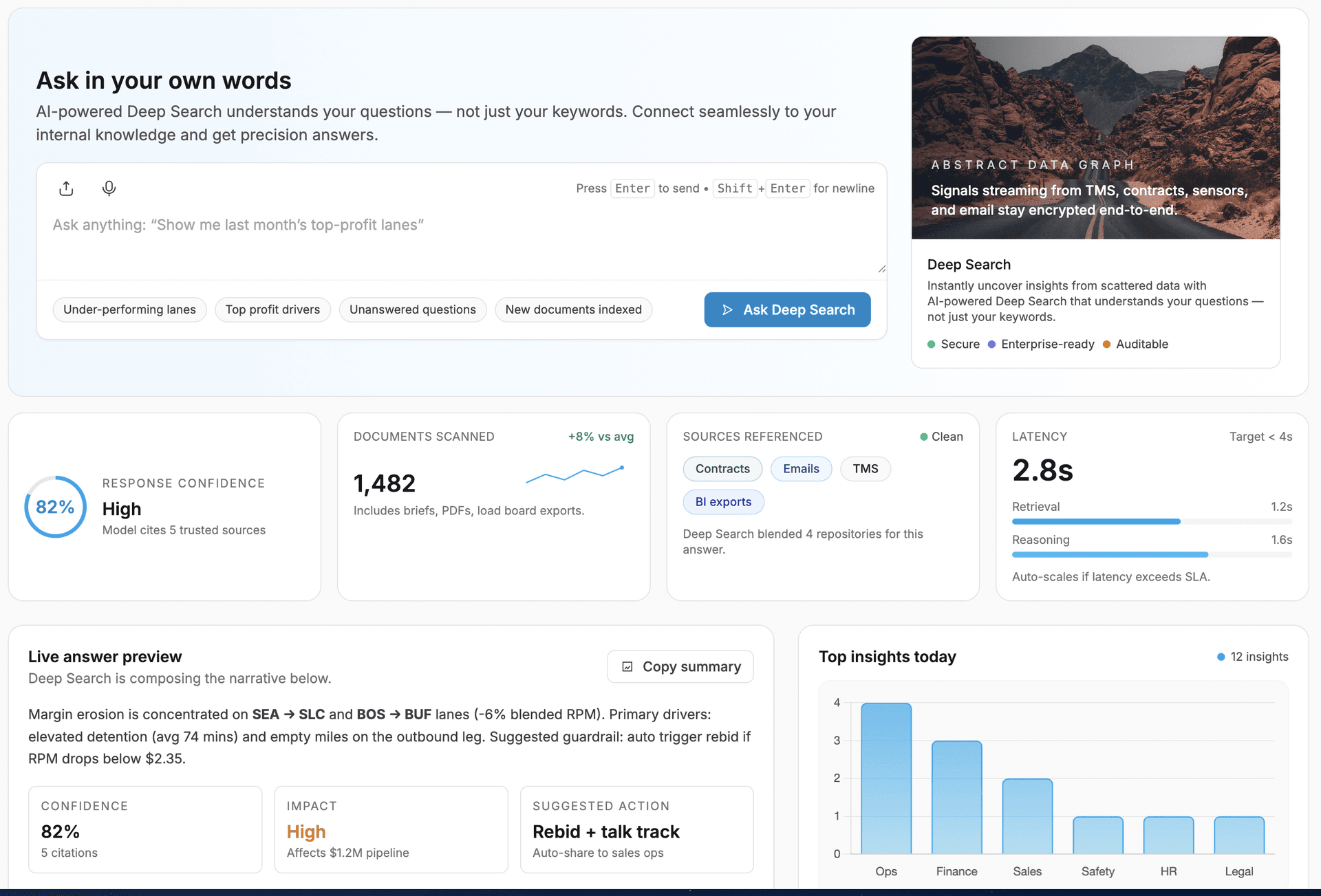Viewport: 1321px width, 896px height.
Task: Click the orange Auditable status dot
Action: (x=1106, y=344)
